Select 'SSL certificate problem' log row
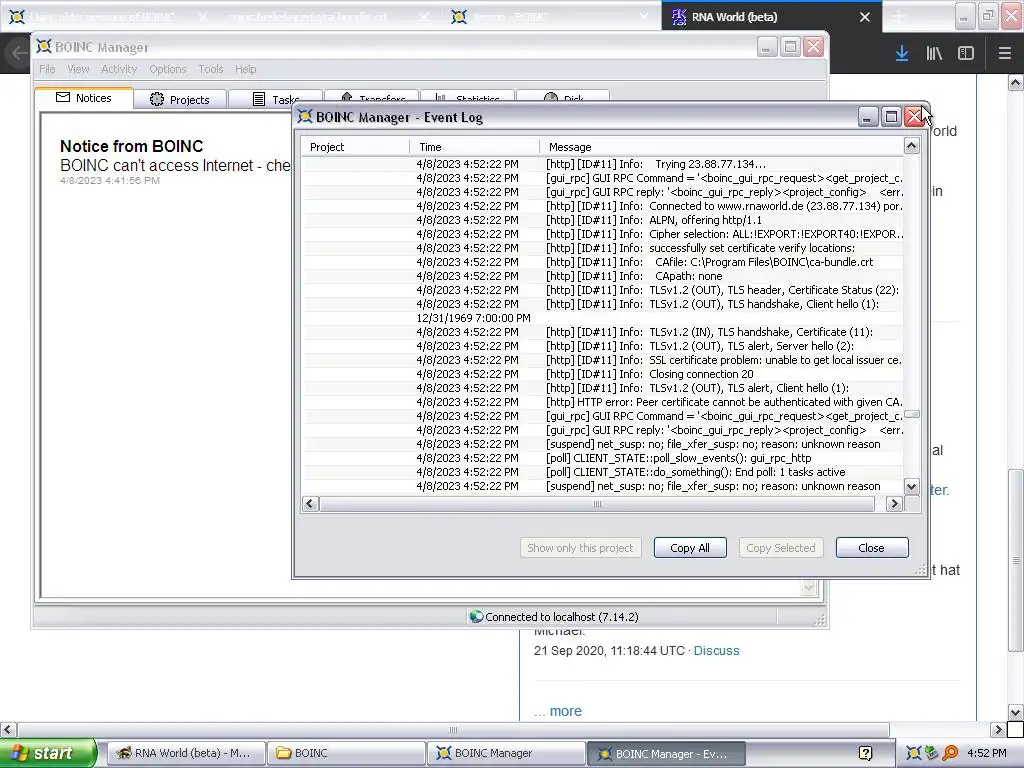Screen dimensions: 1024x768 pyautogui.click(x=603, y=360)
